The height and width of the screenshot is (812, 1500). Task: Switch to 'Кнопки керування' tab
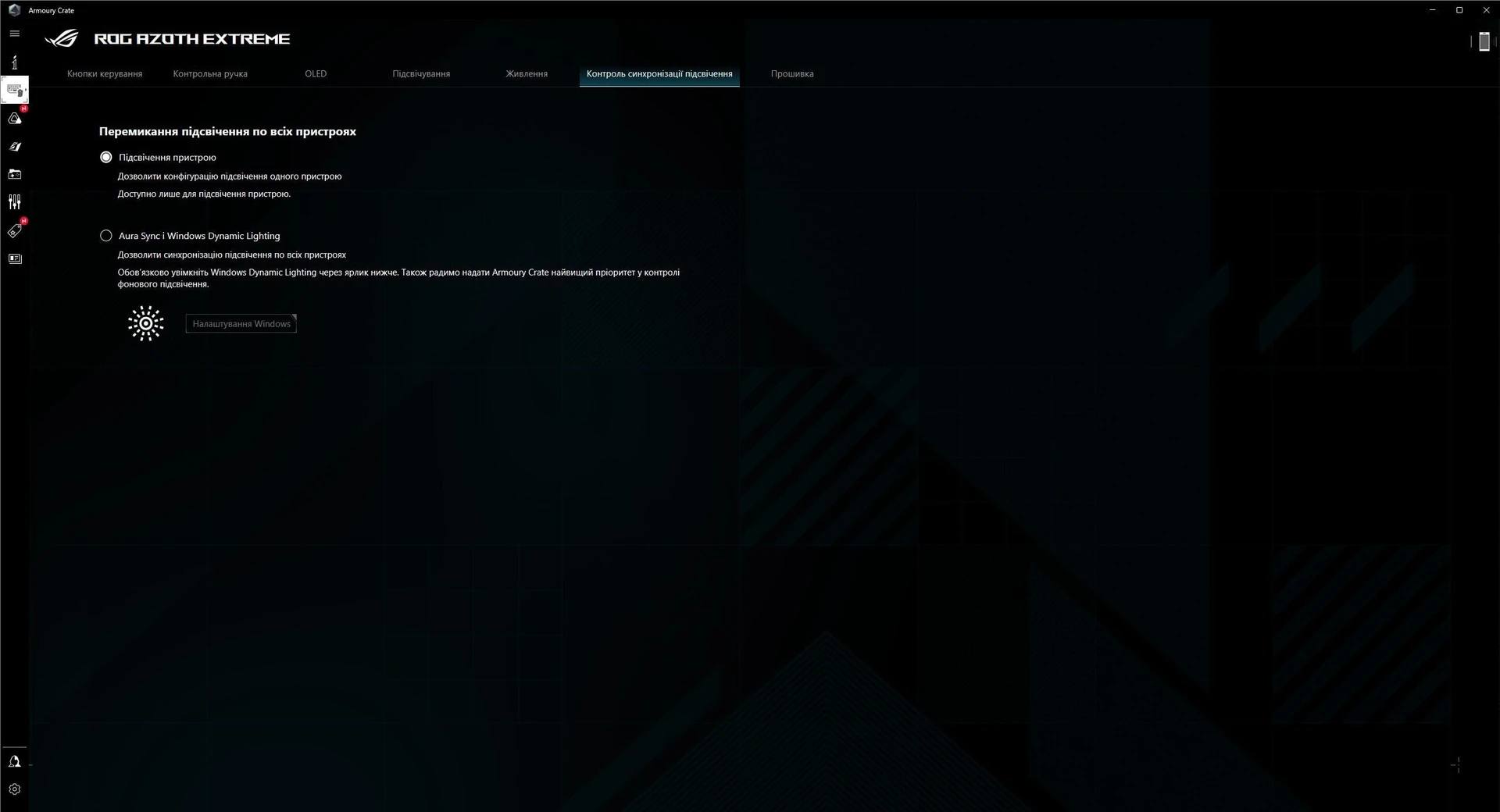pyautogui.click(x=105, y=73)
